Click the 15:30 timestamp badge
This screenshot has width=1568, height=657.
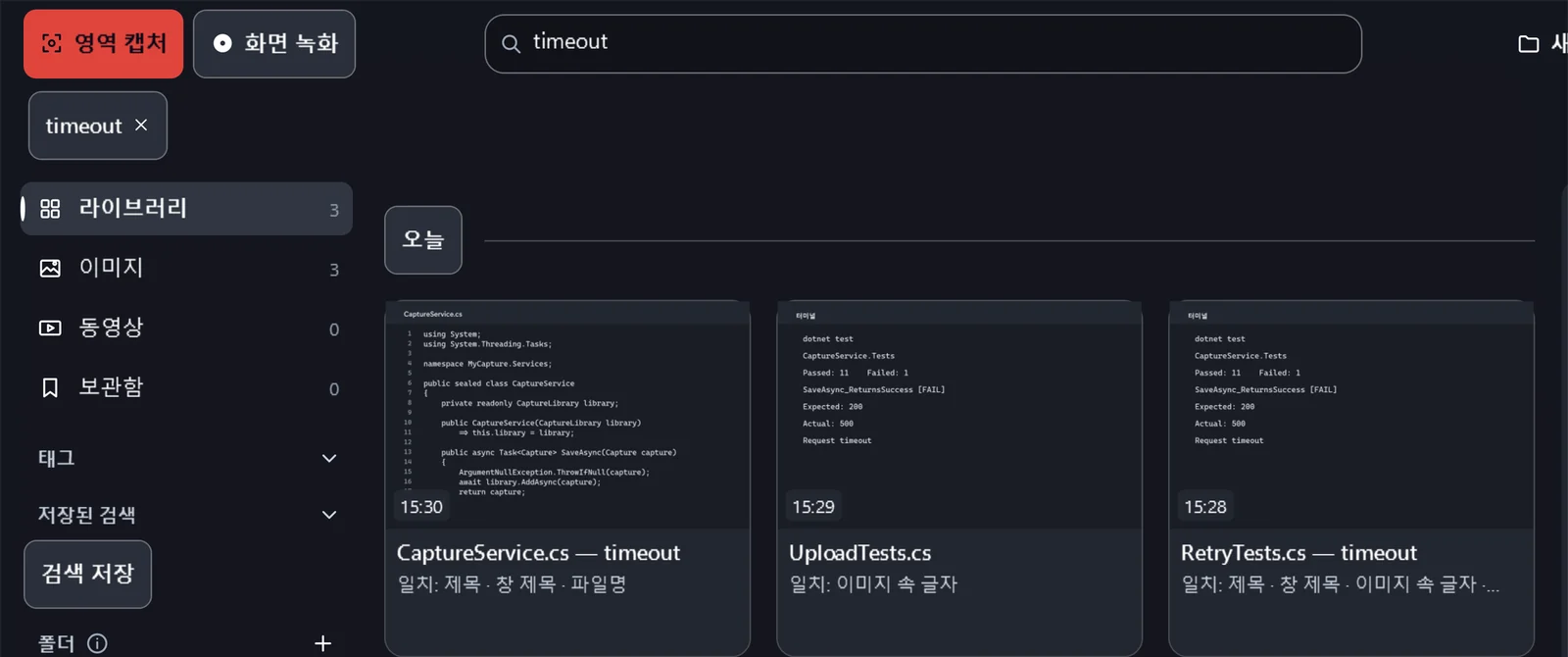pyautogui.click(x=421, y=507)
